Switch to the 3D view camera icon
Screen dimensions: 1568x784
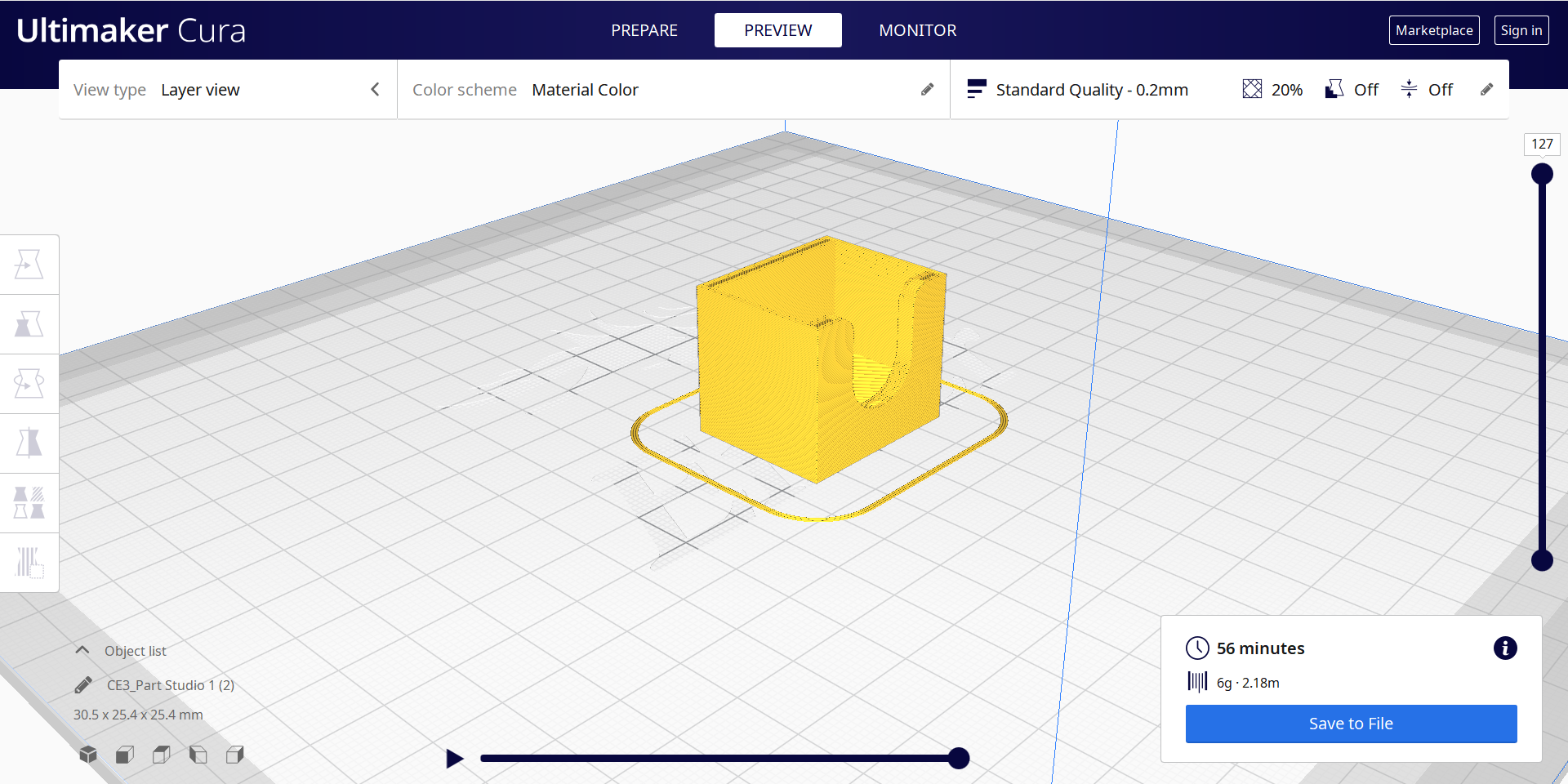tap(88, 755)
